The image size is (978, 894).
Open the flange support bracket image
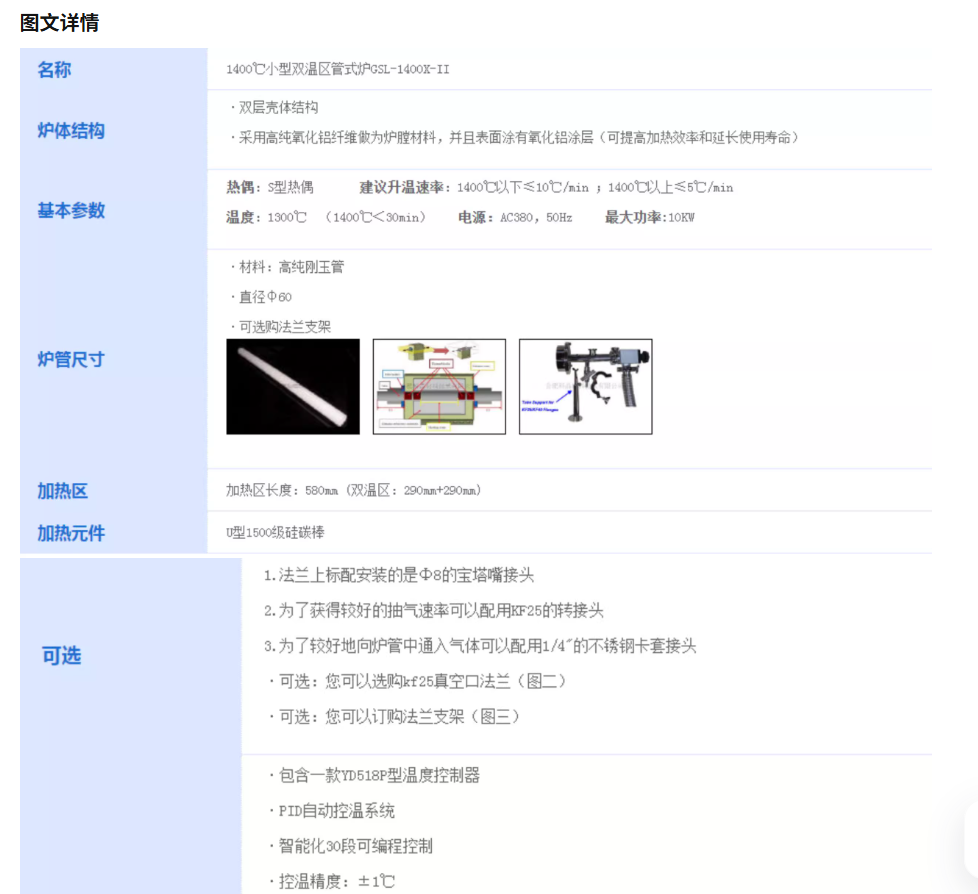(585, 386)
